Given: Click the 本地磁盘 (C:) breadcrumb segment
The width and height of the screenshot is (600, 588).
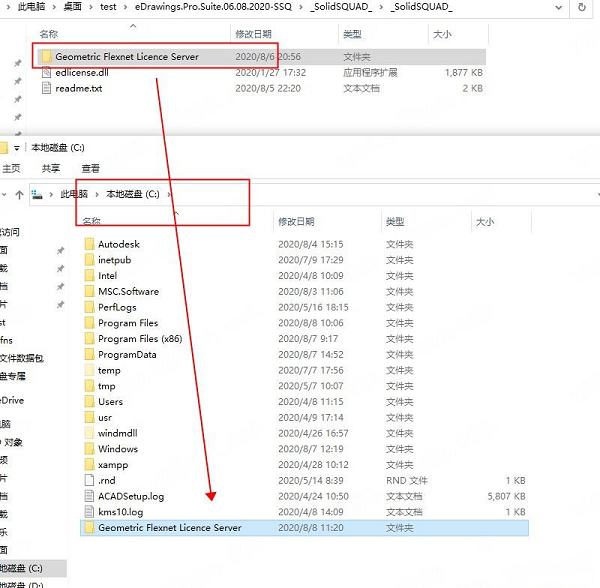Looking at the screenshot, I should point(133,194).
